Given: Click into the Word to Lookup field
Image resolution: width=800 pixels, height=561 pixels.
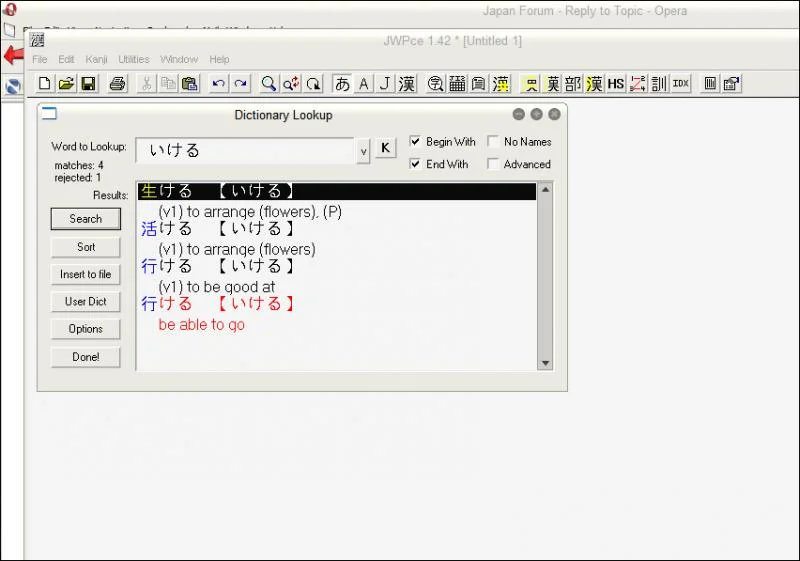Looking at the screenshot, I should coord(245,150).
